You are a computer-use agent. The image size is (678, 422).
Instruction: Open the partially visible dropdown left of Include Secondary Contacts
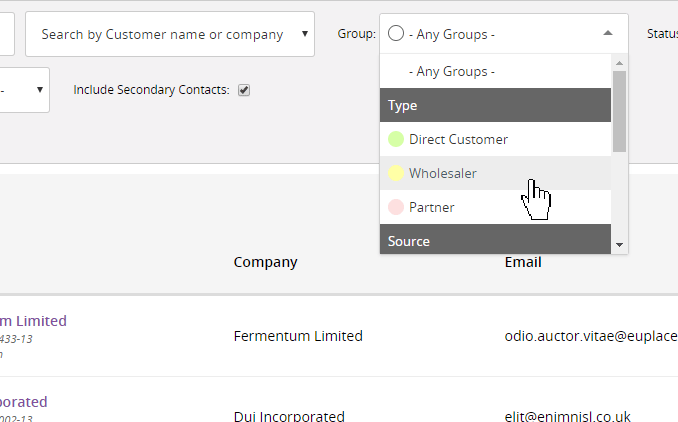click(x=24, y=90)
